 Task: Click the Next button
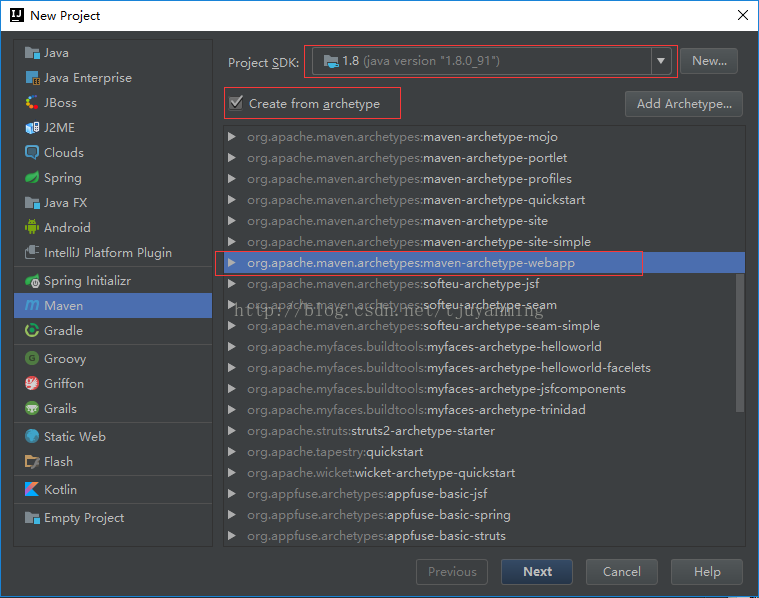537,572
